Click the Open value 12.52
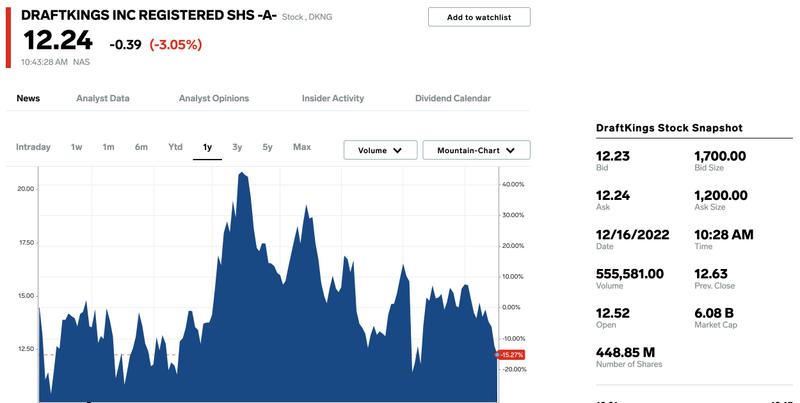The height and width of the screenshot is (403, 800). click(x=613, y=313)
